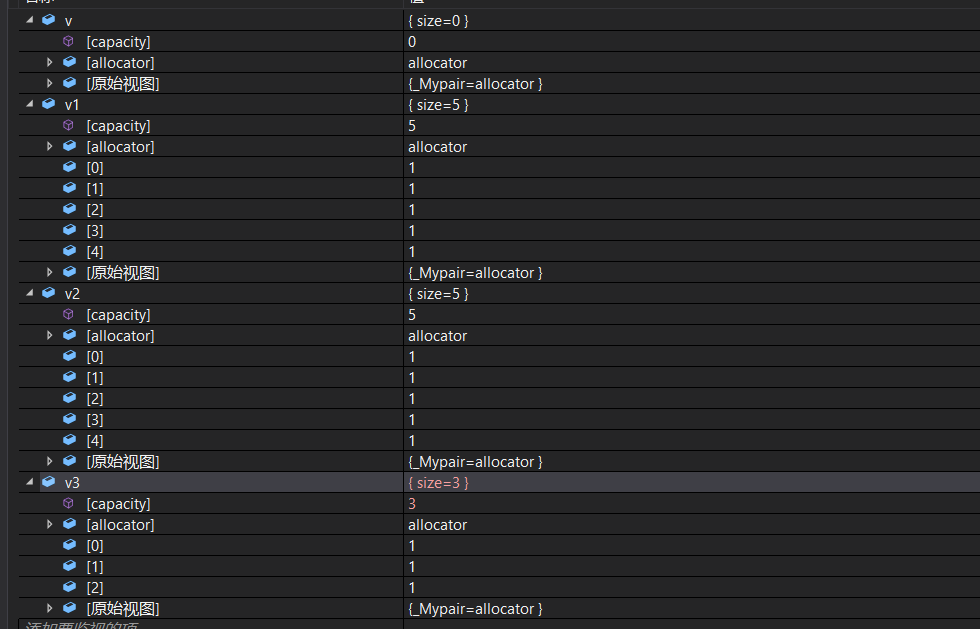Click capacity value 5 of v1
The image size is (980, 629).
(x=412, y=126)
